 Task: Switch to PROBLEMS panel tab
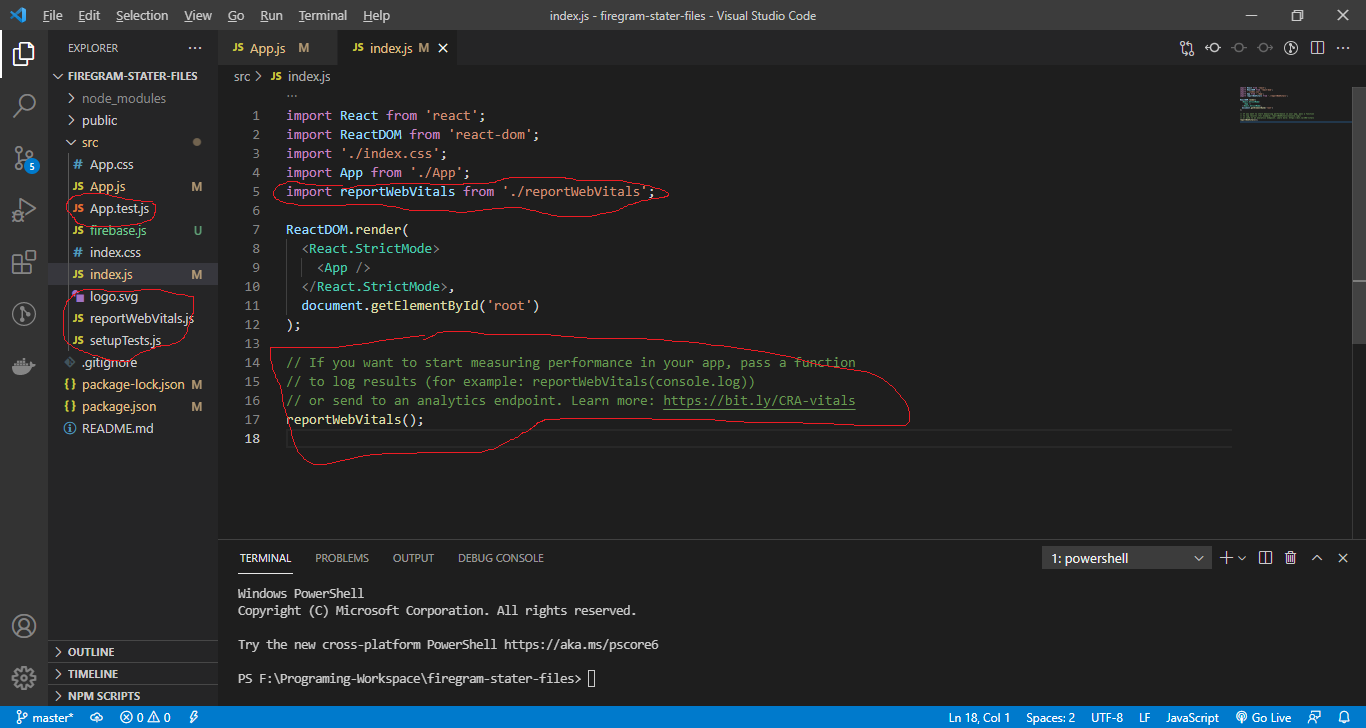click(342, 558)
